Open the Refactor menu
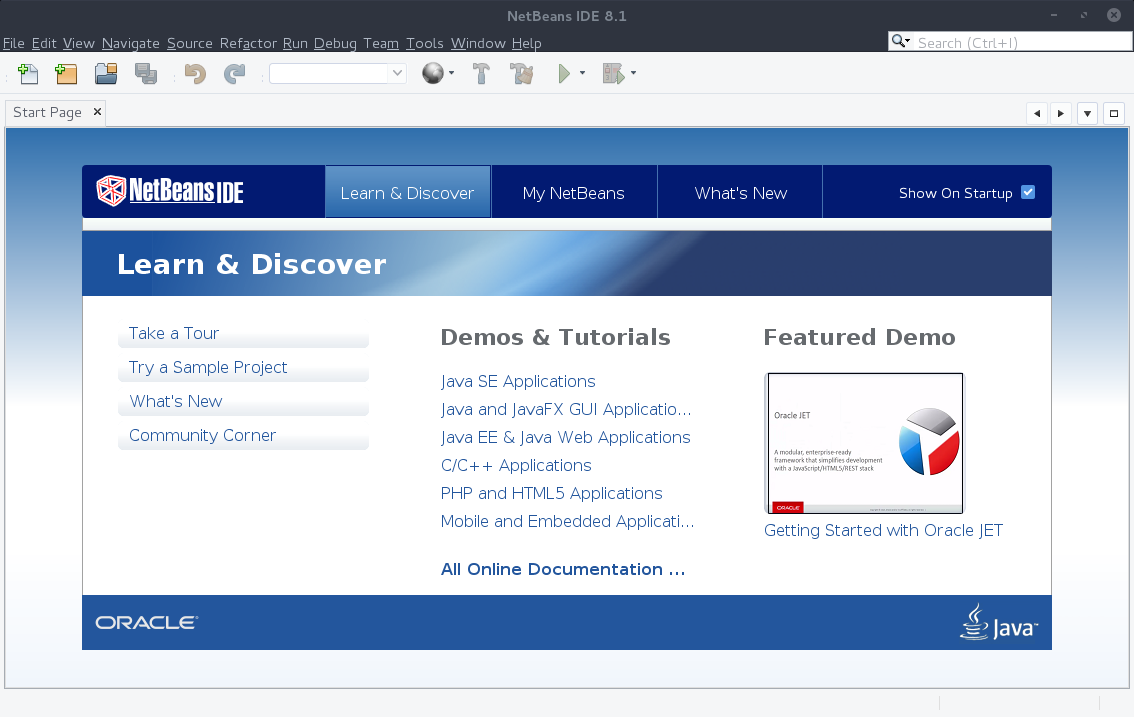Image resolution: width=1134 pixels, height=717 pixels. point(248,43)
